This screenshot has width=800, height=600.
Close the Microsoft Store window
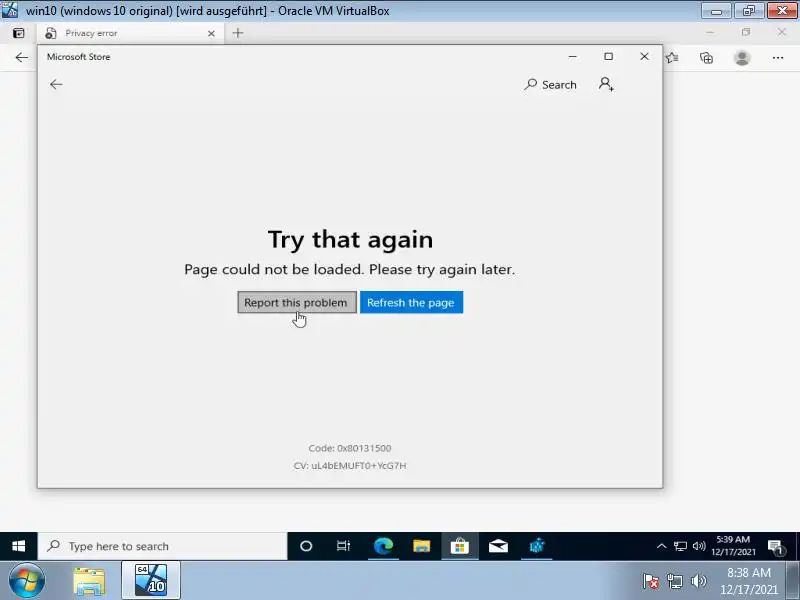coord(644,57)
